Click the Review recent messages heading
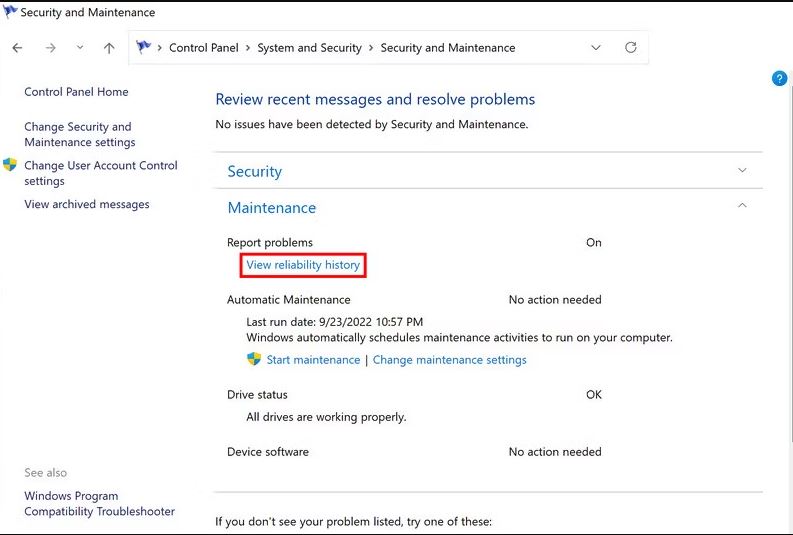The height and width of the screenshot is (535, 793). click(x=375, y=100)
